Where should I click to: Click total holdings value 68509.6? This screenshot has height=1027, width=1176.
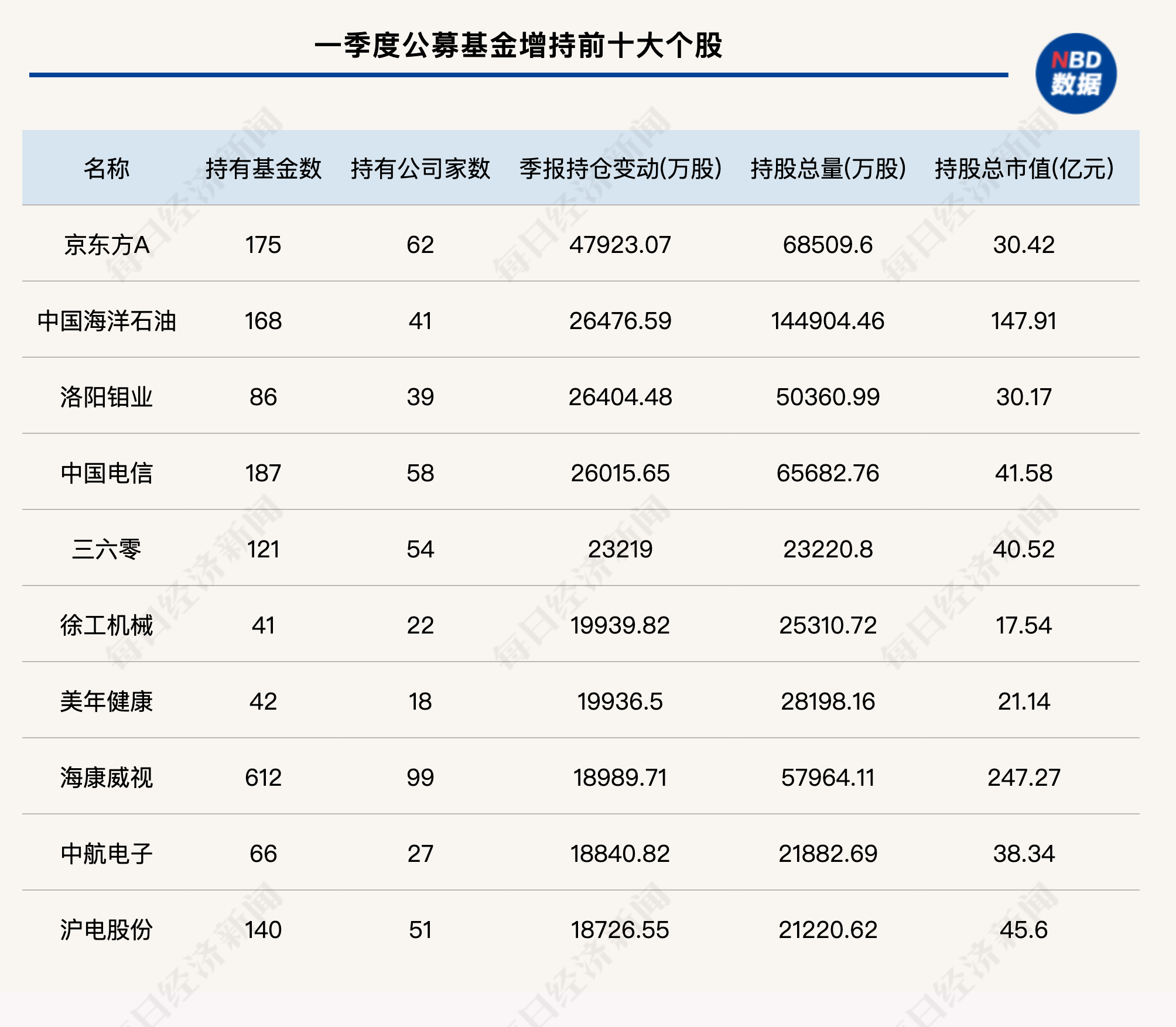[x=828, y=245]
